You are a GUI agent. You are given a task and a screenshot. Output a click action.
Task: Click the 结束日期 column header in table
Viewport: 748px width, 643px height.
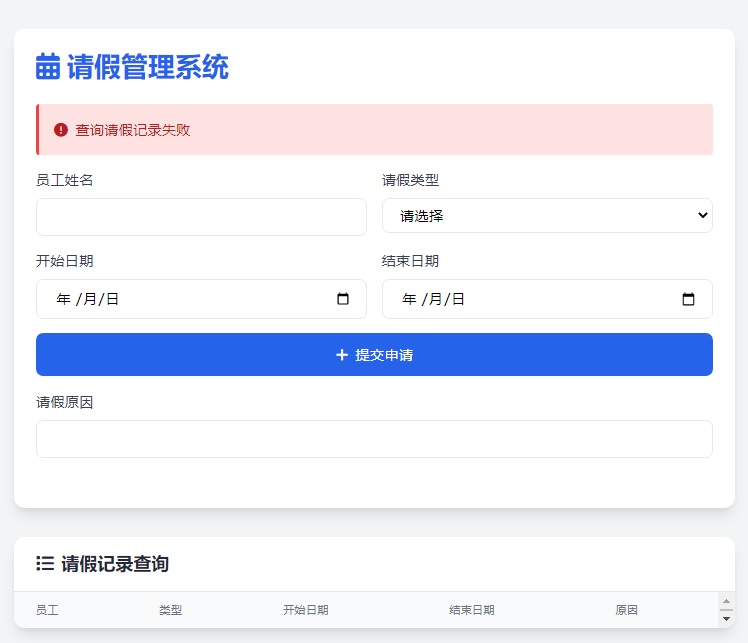(471, 610)
